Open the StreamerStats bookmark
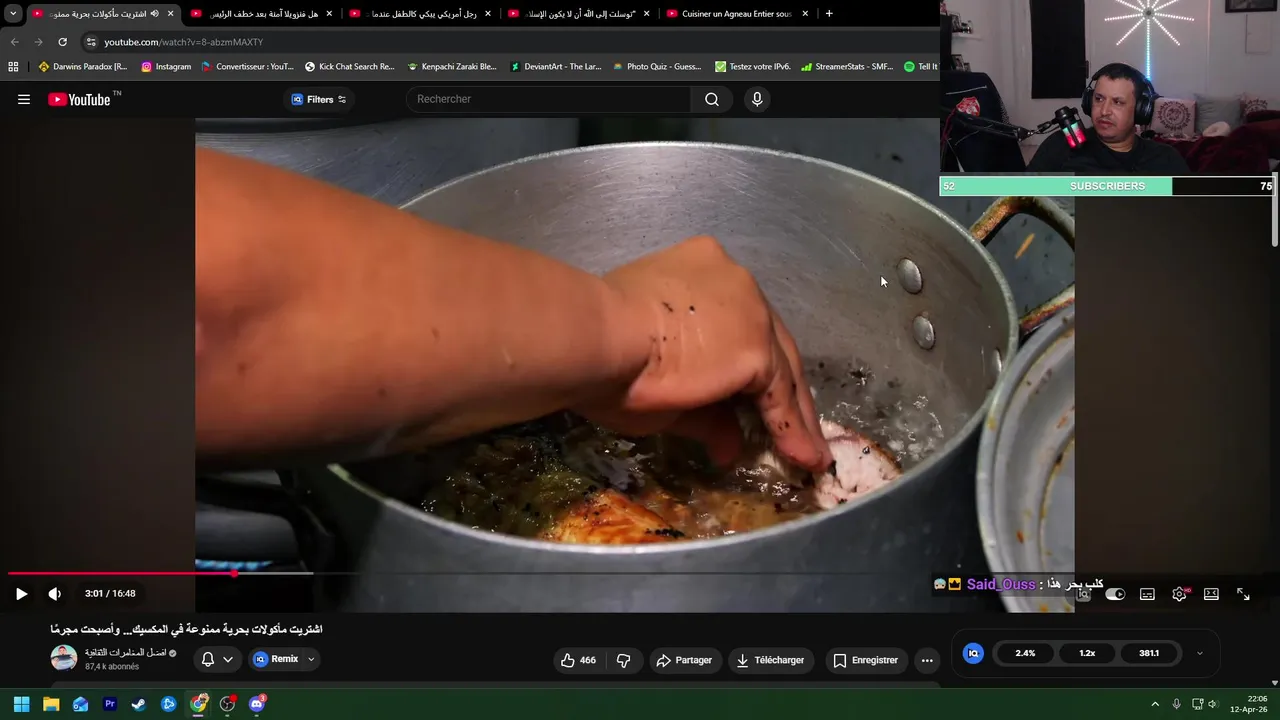This screenshot has width=1280, height=720. (x=847, y=67)
